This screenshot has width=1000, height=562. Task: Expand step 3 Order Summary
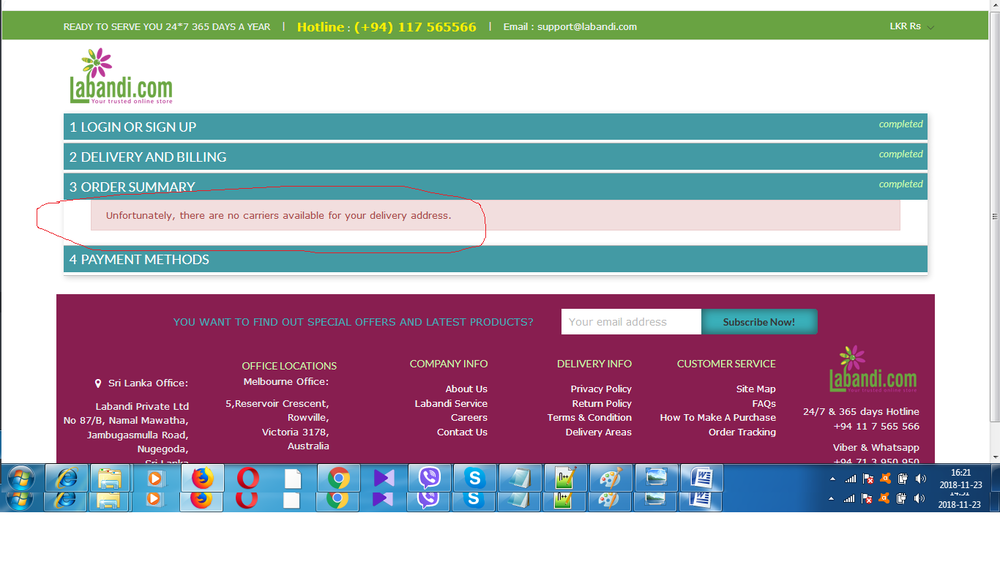coord(495,186)
